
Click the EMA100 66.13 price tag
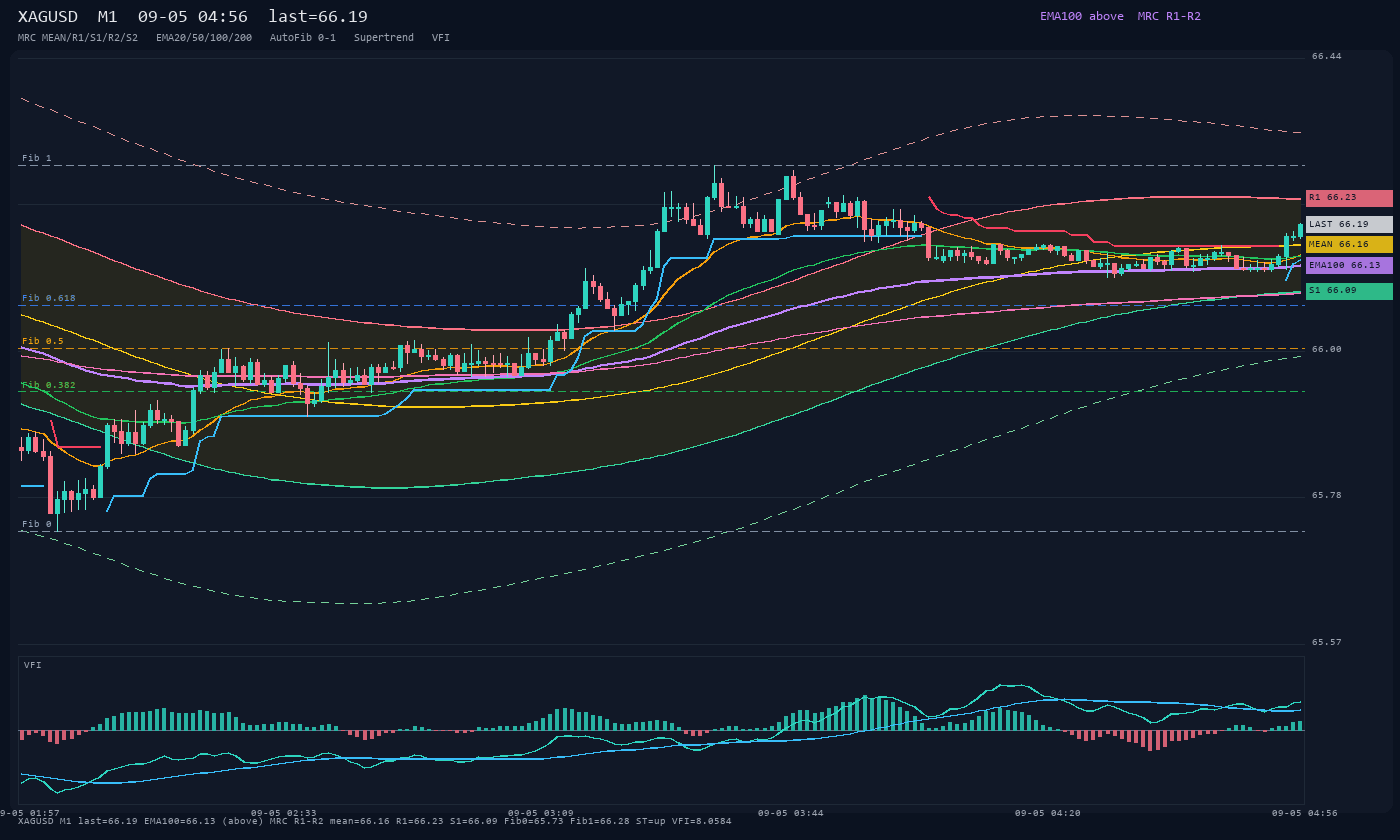[1349, 266]
